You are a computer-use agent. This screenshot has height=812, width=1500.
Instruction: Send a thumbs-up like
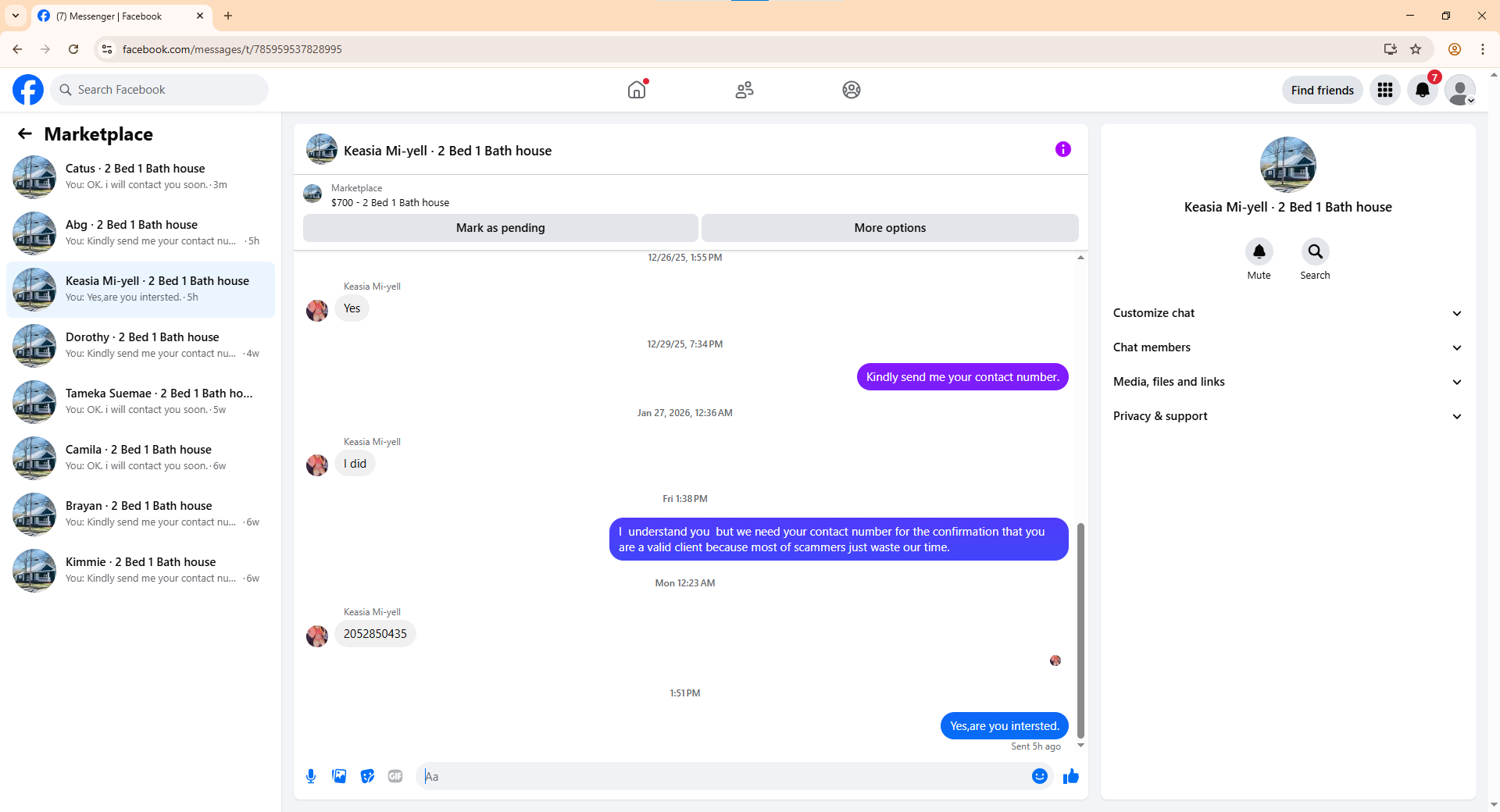[1070, 776]
